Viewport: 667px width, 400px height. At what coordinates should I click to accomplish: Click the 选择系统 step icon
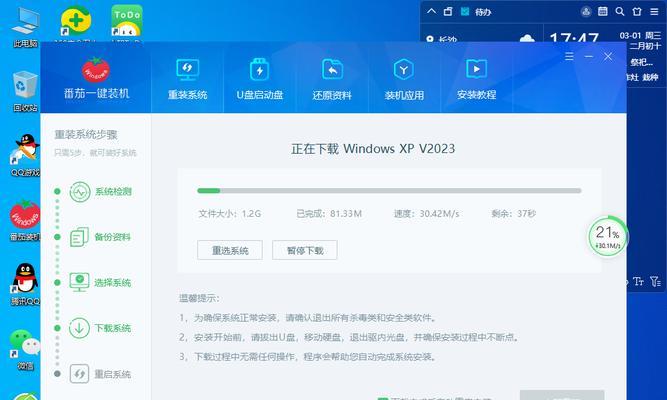click(80, 282)
